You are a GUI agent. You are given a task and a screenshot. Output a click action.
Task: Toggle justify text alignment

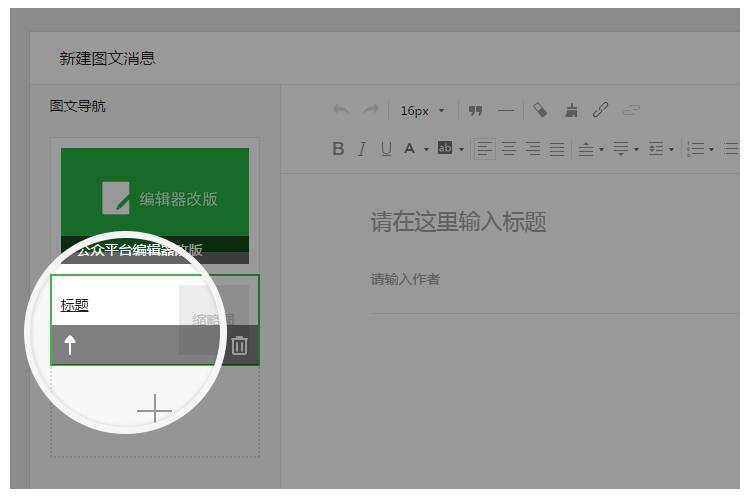click(557, 149)
